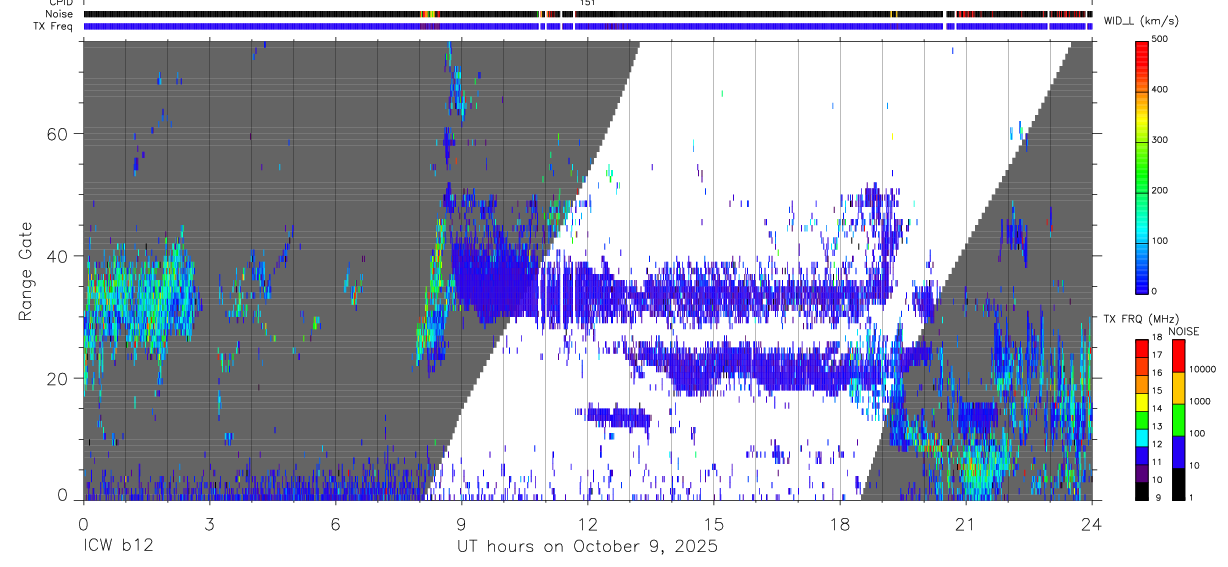Pick the cyan 12–13 MHz TX FRQ segment

point(1142,436)
